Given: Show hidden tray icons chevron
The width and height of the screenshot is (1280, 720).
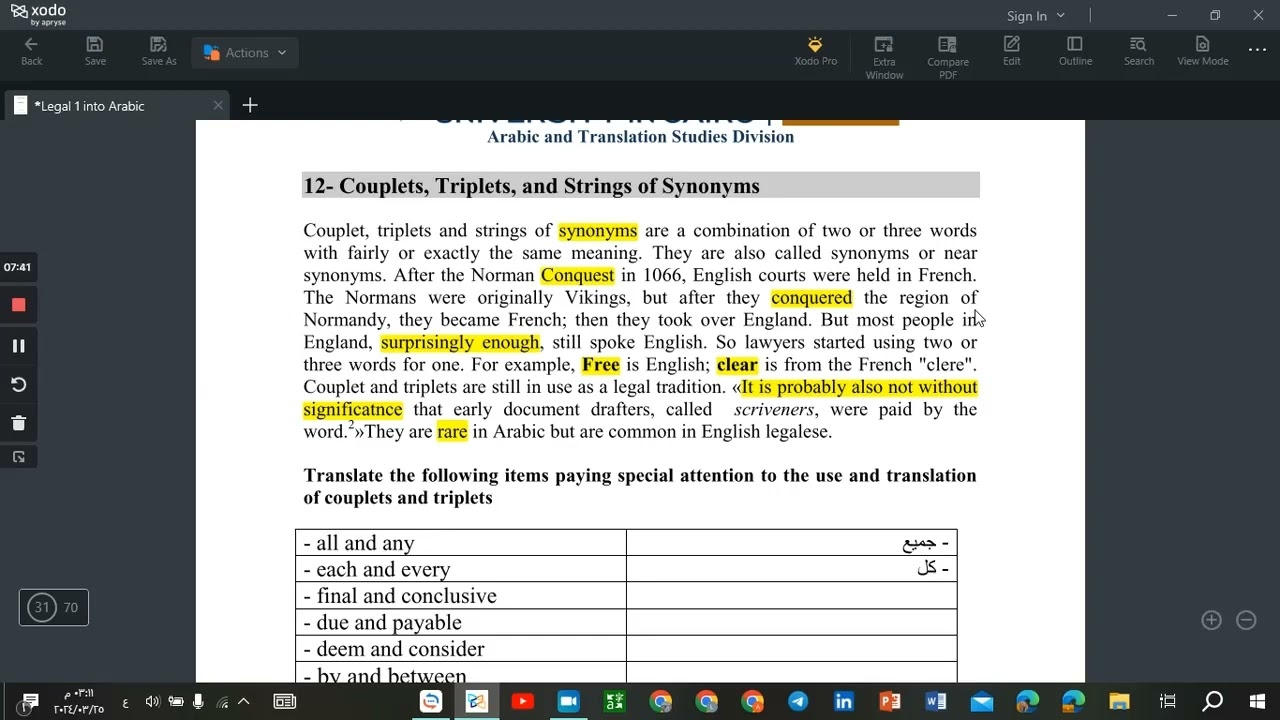Looking at the screenshot, I should (243, 701).
